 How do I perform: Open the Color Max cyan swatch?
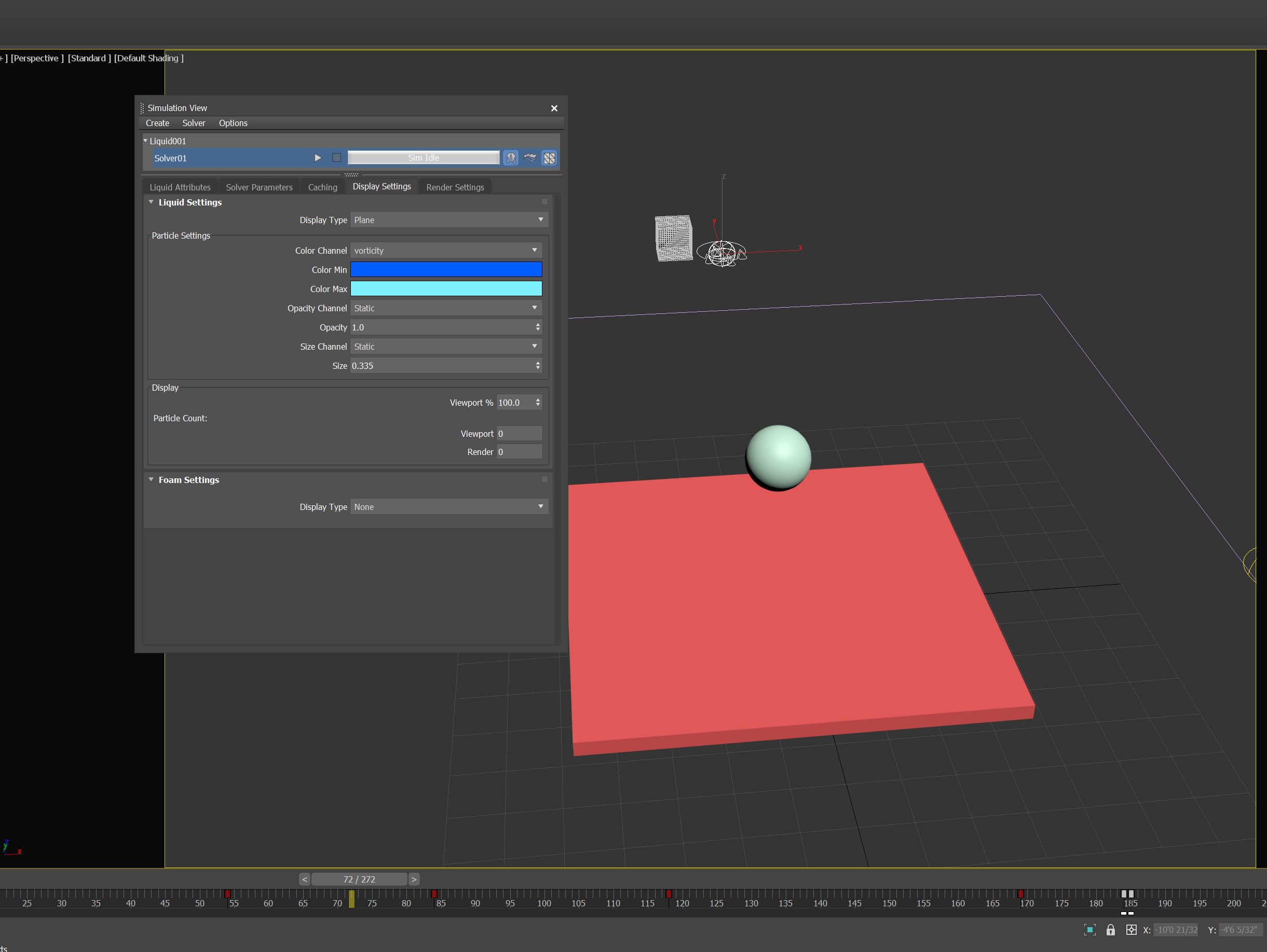[x=446, y=289]
